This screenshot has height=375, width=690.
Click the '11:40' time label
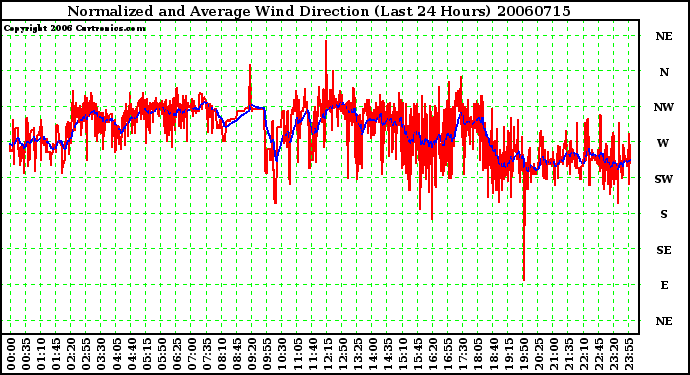pyautogui.click(x=312, y=354)
